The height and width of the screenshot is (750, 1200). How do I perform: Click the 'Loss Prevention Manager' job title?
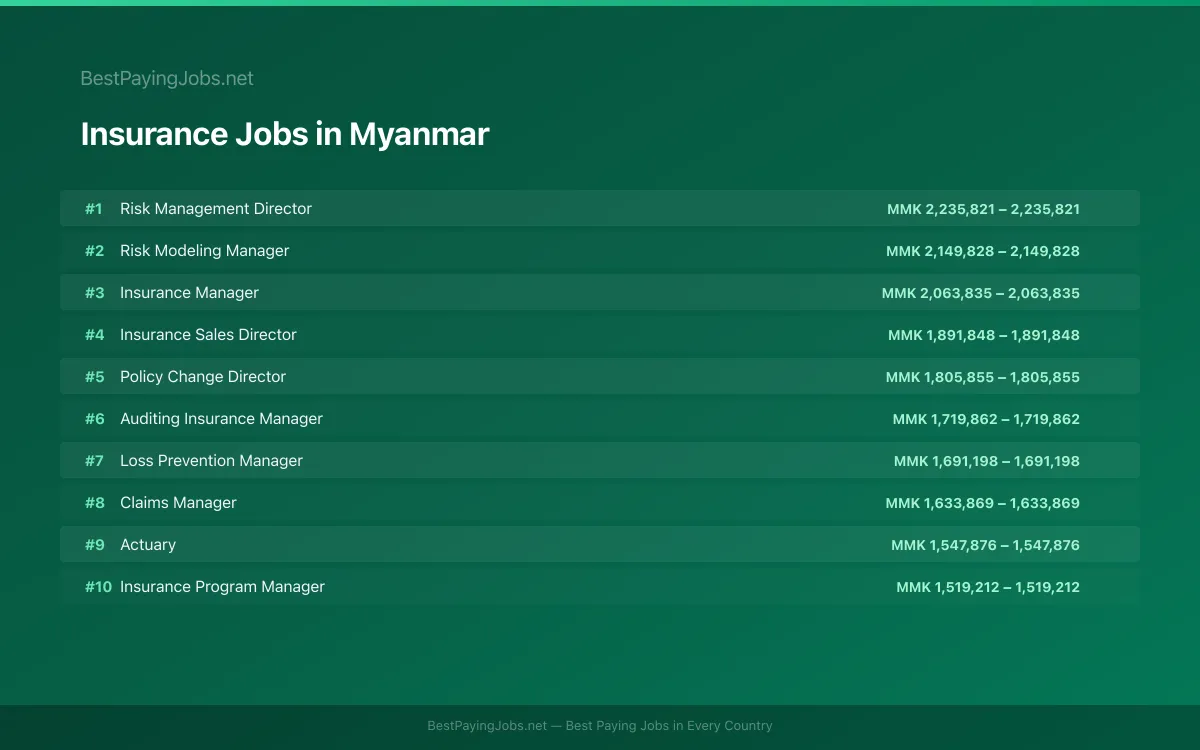pos(211,461)
